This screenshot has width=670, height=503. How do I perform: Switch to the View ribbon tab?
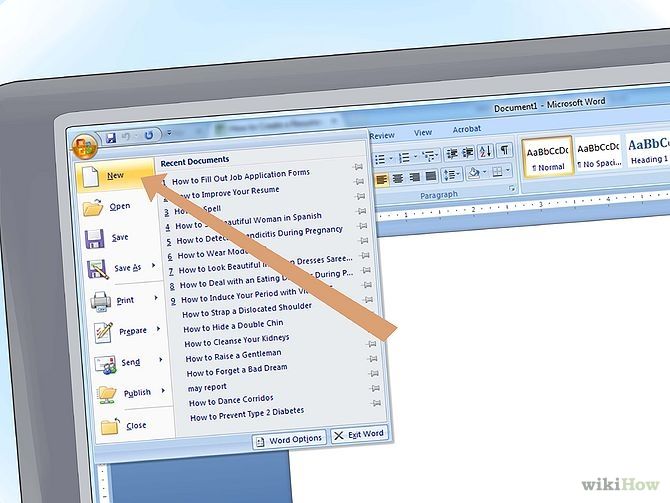(423, 132)
